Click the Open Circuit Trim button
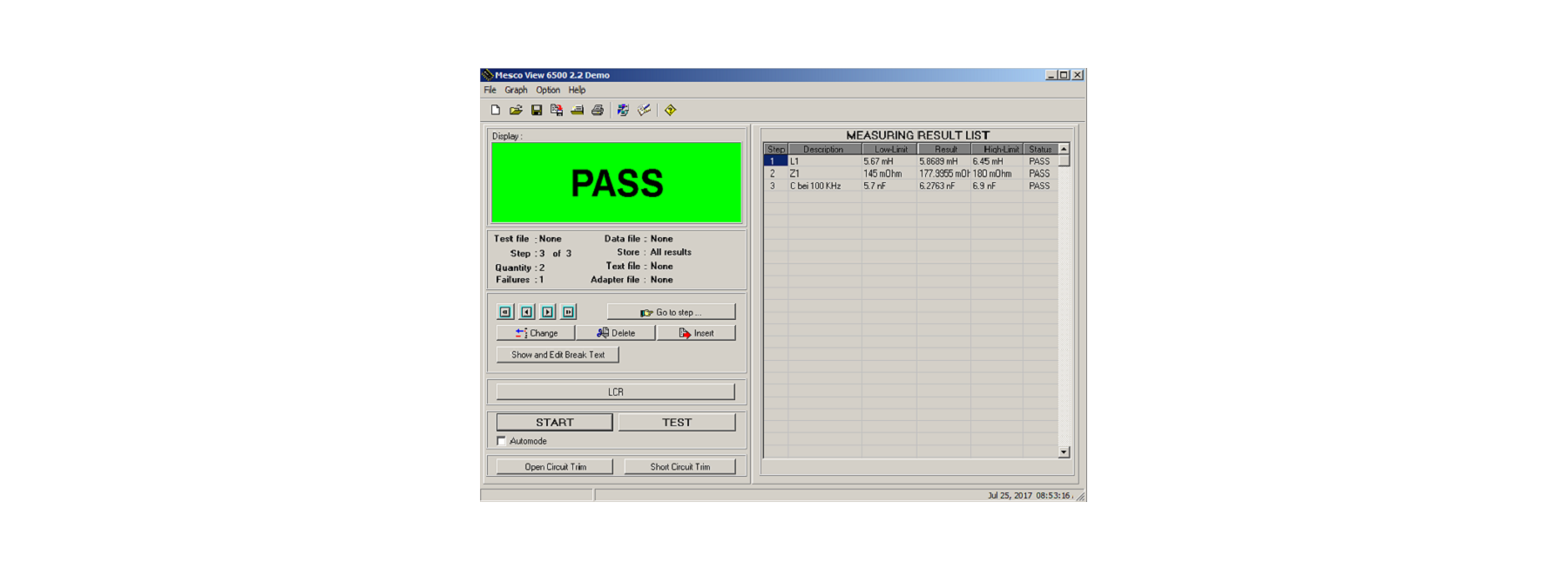The height and width of the screenshot is (570, 1568). tap(555, 467)
